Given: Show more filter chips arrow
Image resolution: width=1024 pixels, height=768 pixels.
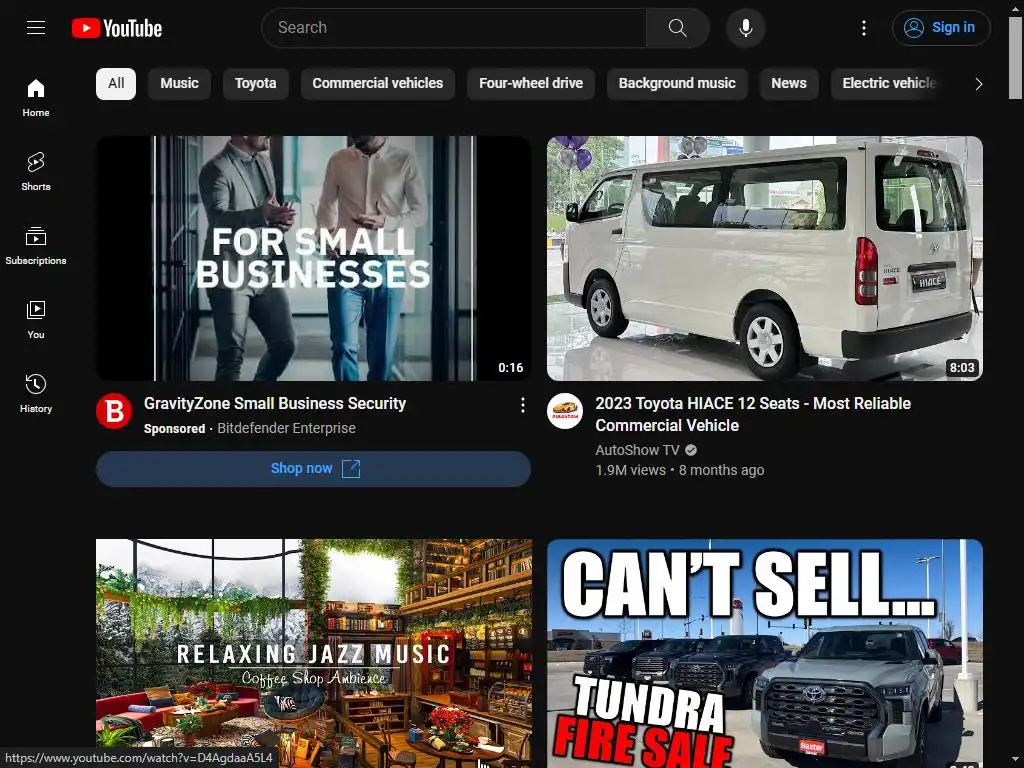Looking at the screenshot, I should click(x=978, y=84).
